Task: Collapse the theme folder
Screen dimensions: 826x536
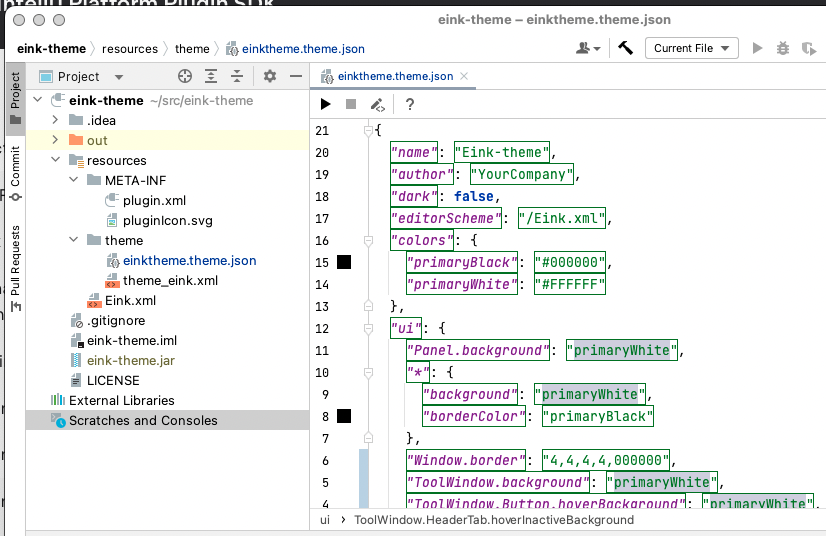Action: tap(74, 239)
